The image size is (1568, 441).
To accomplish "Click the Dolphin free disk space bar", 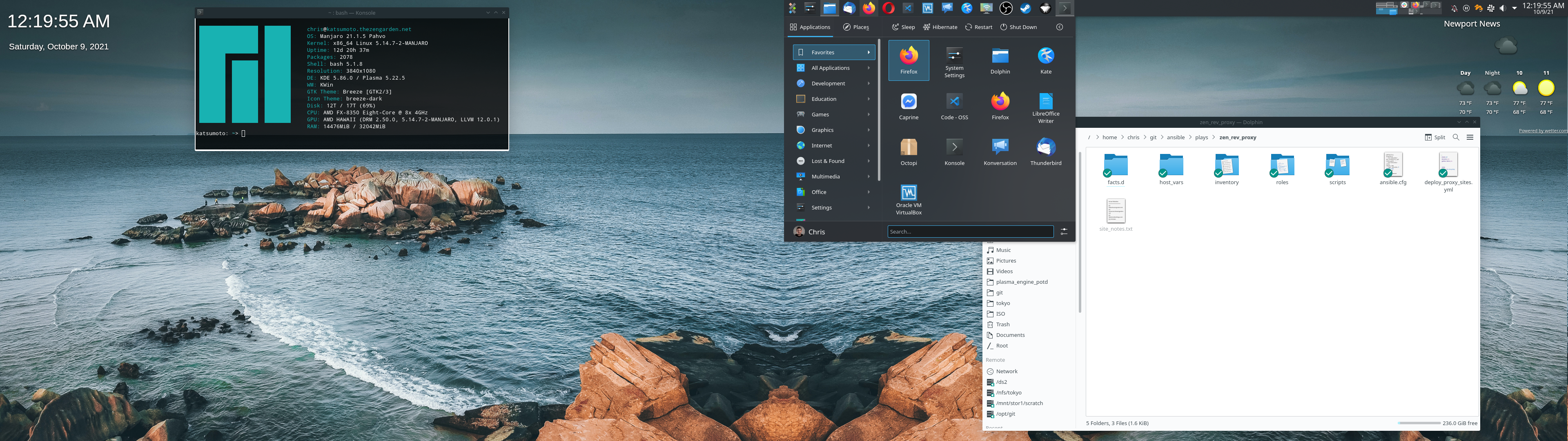I will (1419, 423).
